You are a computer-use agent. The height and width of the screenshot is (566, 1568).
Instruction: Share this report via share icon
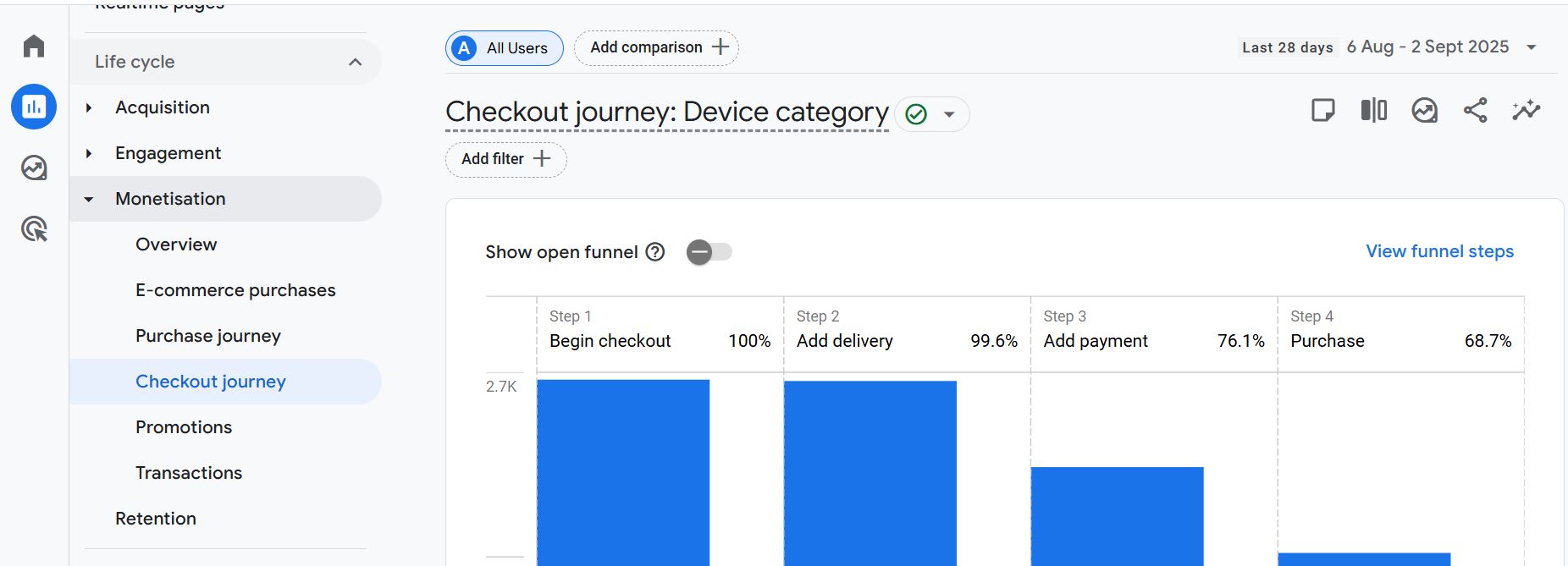click(x=1475, y=111)
